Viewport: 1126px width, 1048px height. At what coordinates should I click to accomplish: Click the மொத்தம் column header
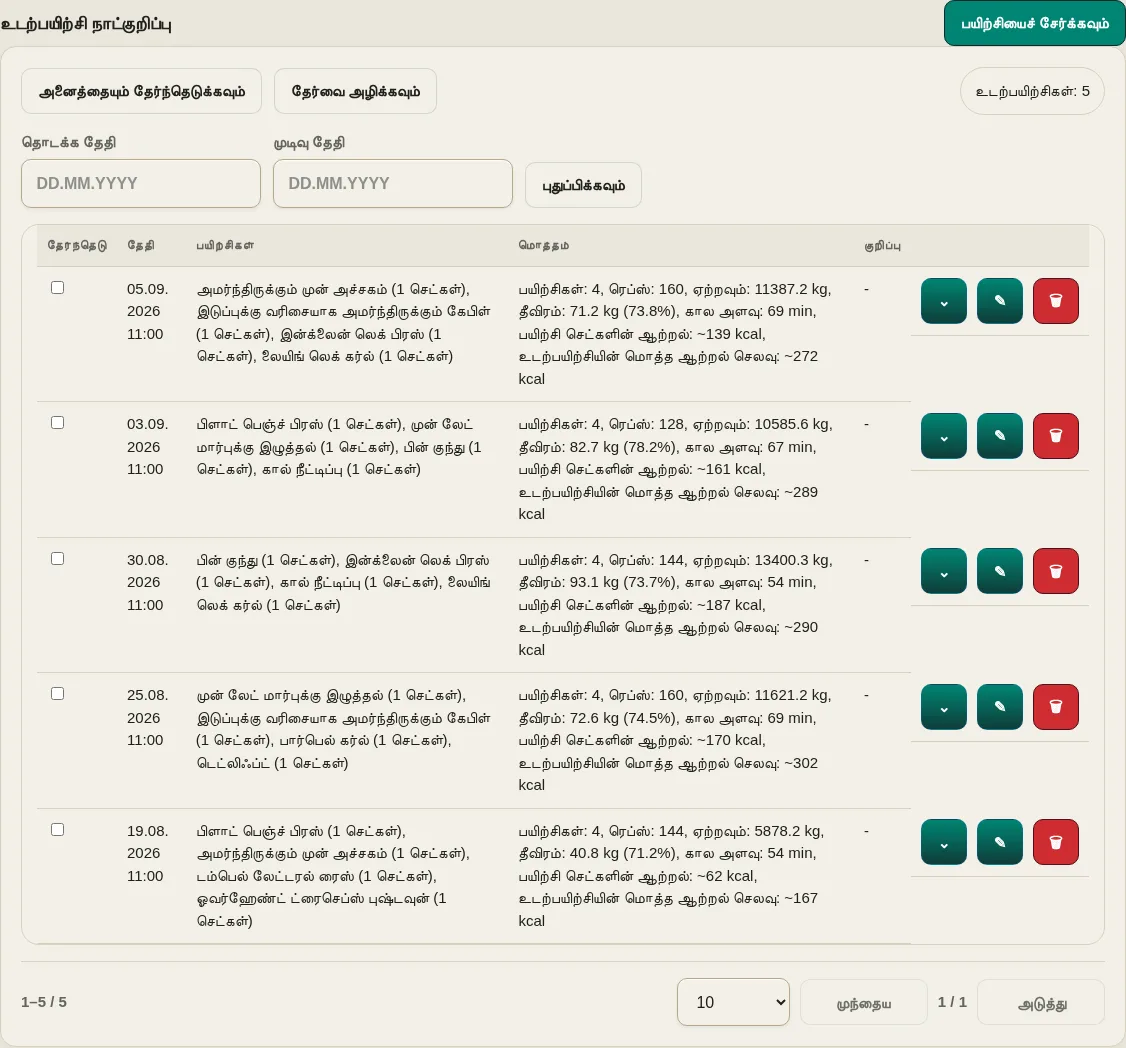(544, 246)
